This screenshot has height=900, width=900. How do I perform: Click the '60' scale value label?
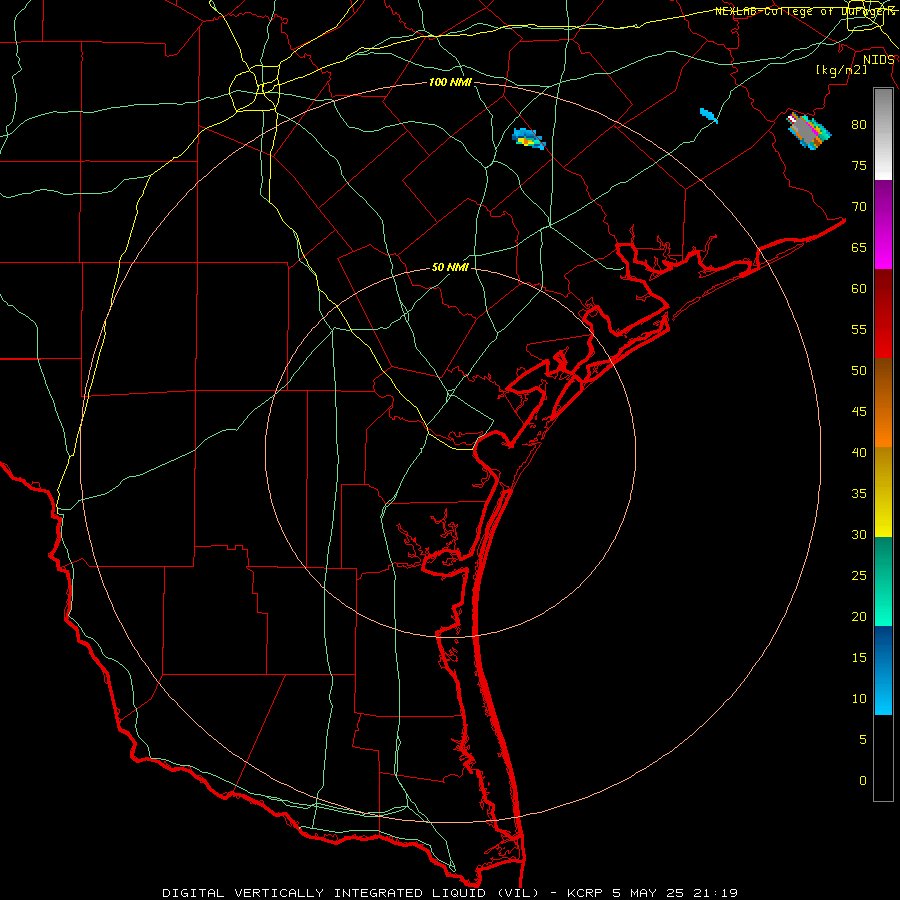(859, 289)
